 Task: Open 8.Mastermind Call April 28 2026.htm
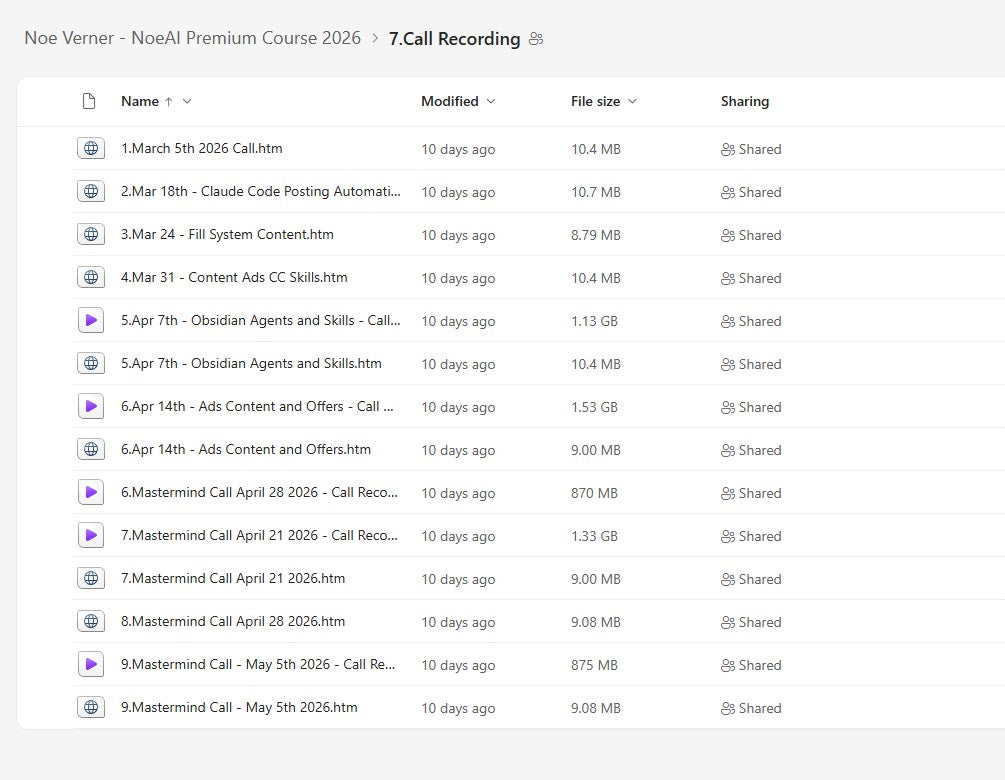pyautogui.click(x=233, y=620)
